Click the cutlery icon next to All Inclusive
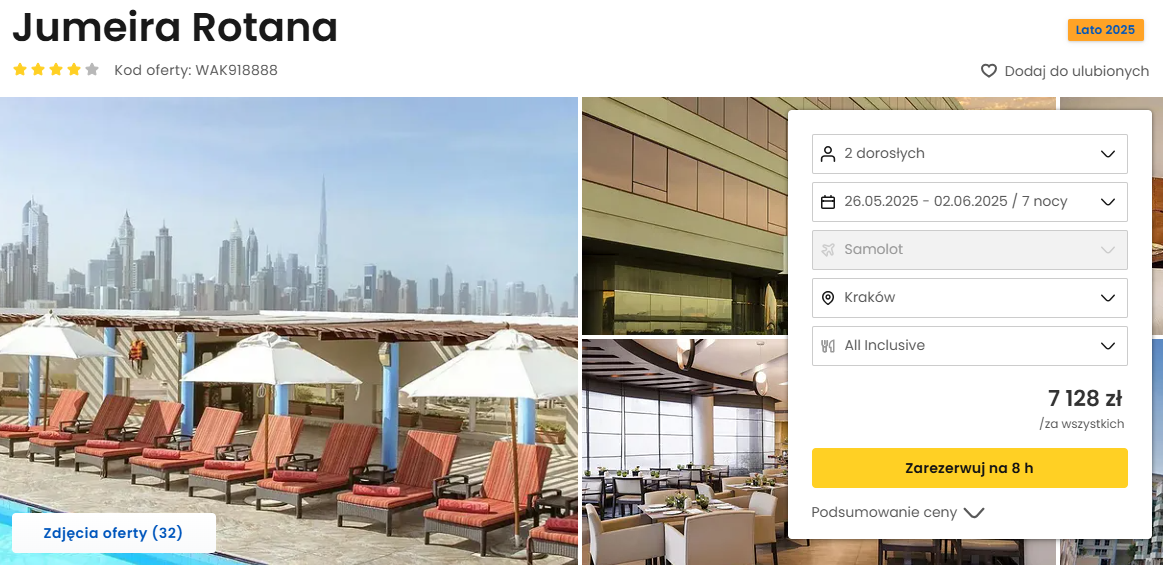1163x565 pixels. pyautogui.click(x=828, y=346)
